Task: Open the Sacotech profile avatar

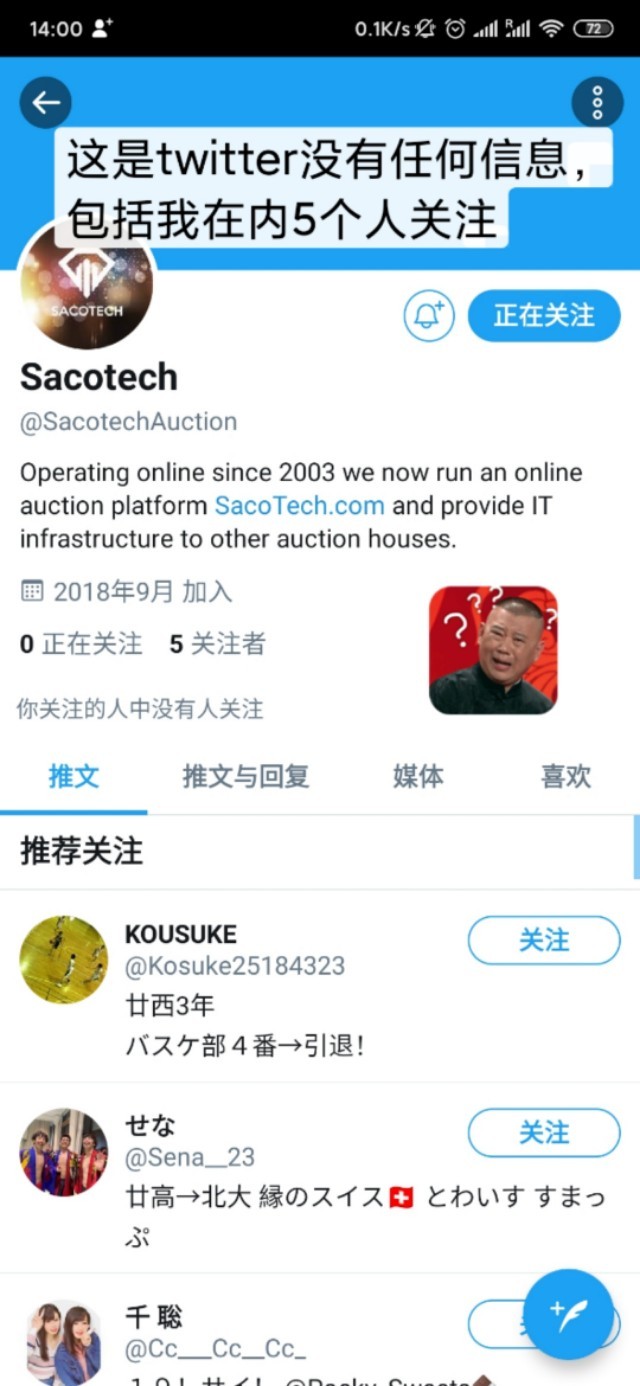Action: tap(87, 284)
